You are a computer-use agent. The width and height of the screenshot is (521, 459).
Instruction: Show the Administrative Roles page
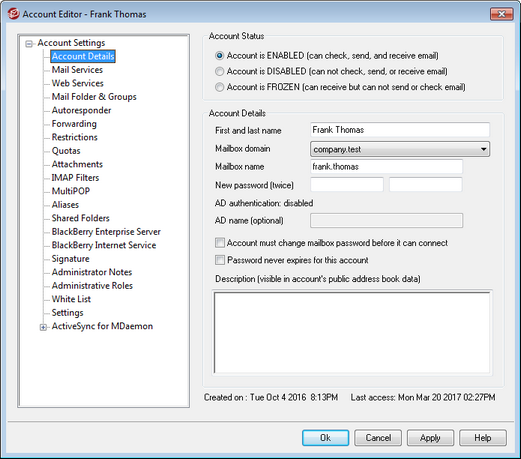coord(92,286)
